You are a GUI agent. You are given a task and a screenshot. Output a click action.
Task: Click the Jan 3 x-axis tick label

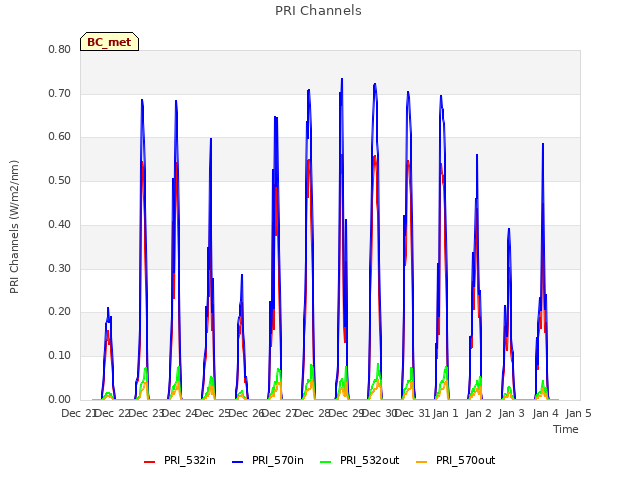(512, 413)
